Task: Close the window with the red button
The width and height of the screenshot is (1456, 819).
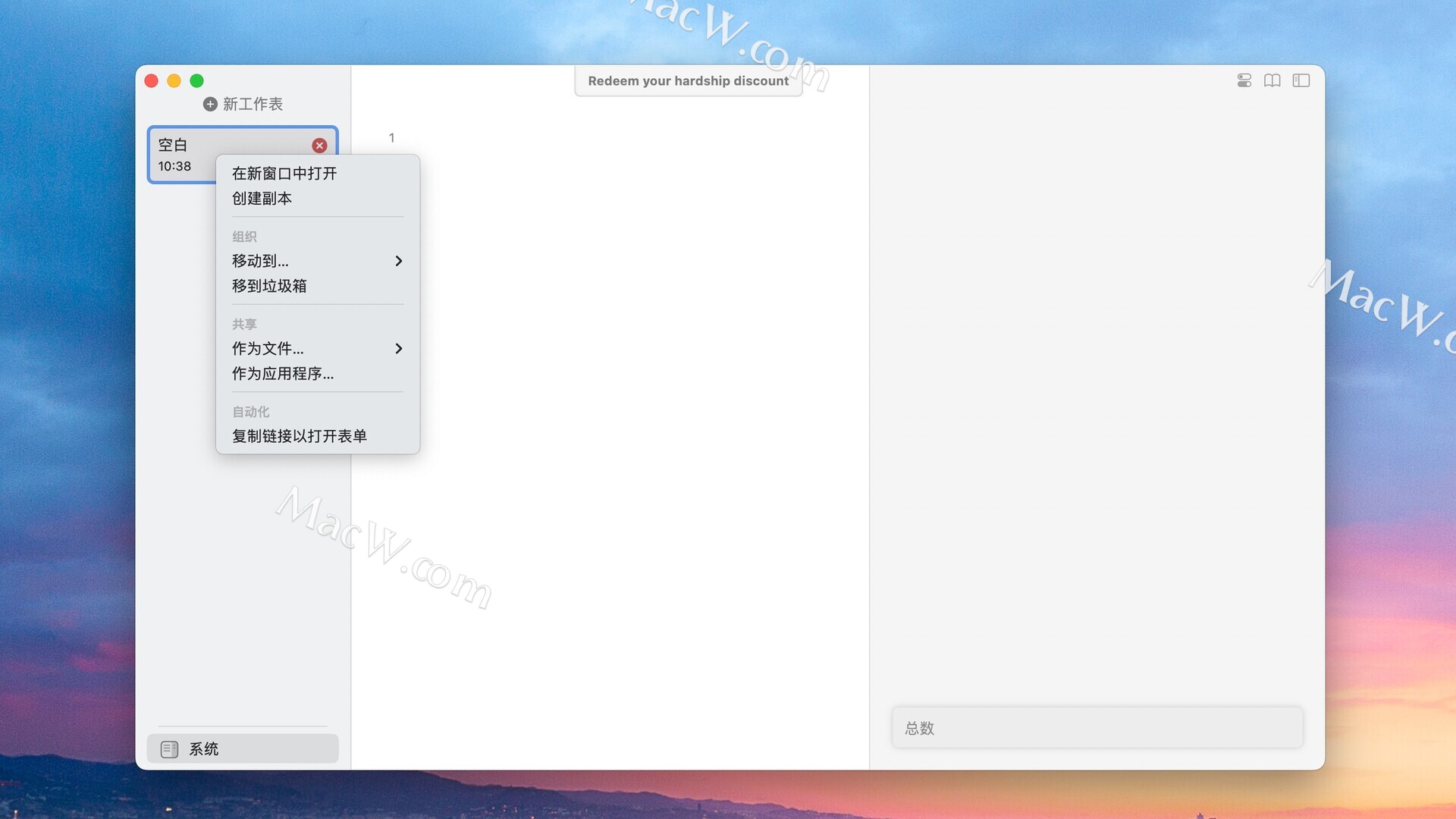Action: [x=152, y=80]
